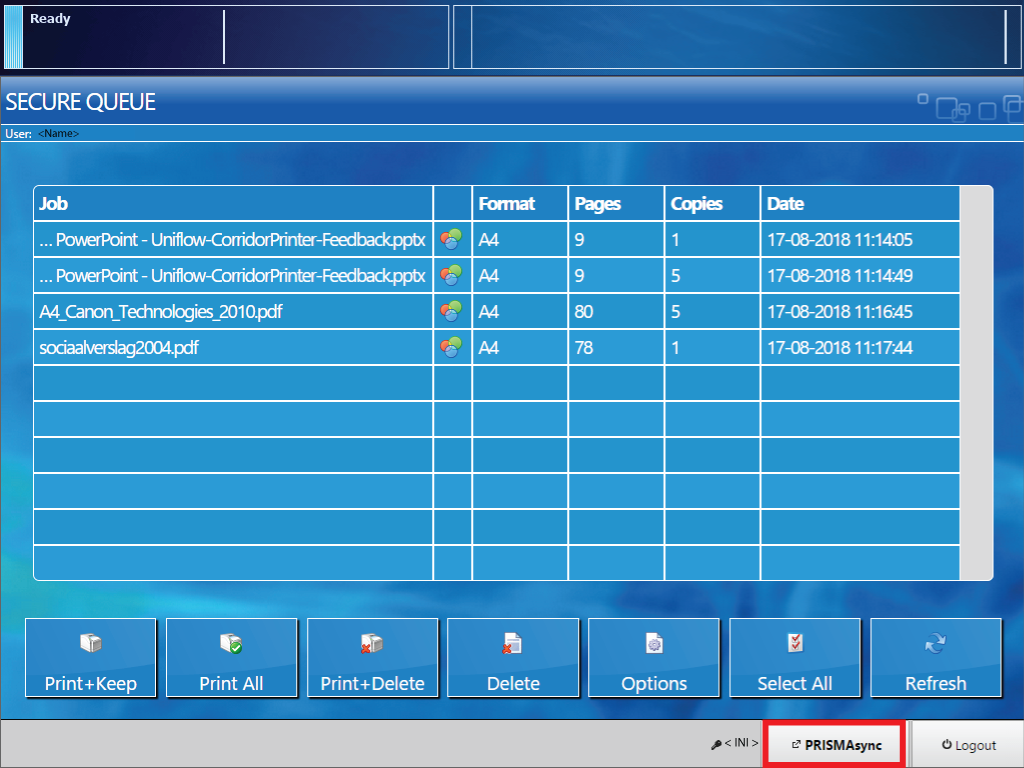Image resolution: width=1024 pixels, height=768 pixels.
Task: Click the Select All checklist icon
Action: click(x=795, y=644)
